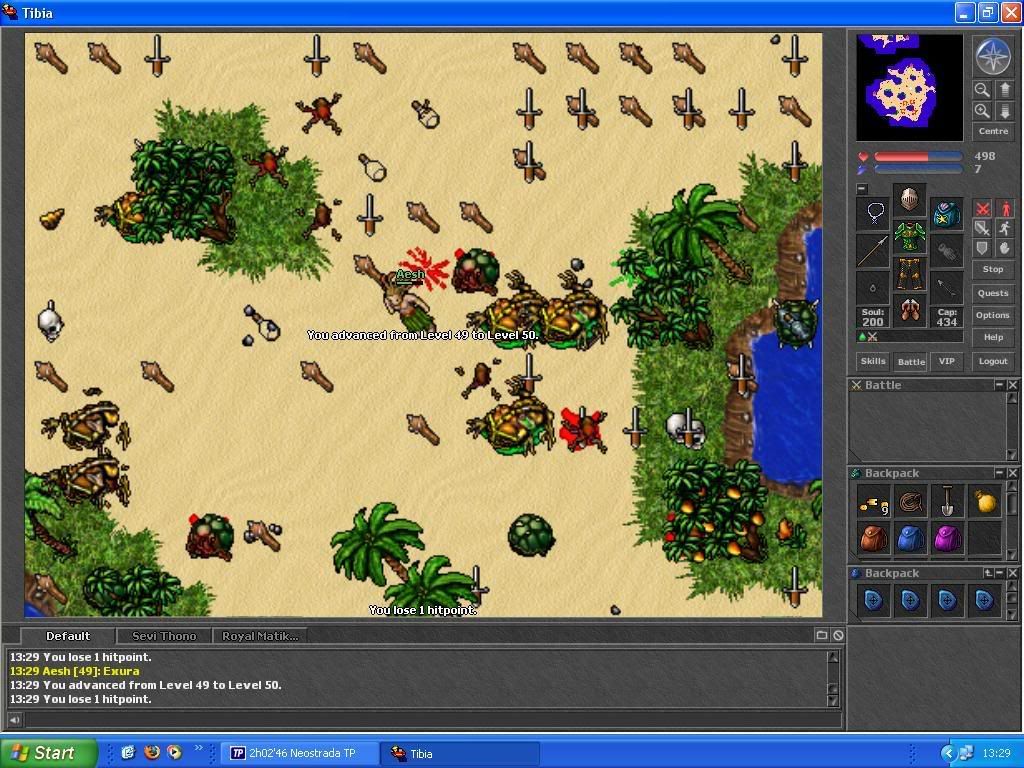Switch to Royal Matik chat tab
The height and width of the screenshot is (768, 1024).
pyautogui.click(x=259, y=635)
